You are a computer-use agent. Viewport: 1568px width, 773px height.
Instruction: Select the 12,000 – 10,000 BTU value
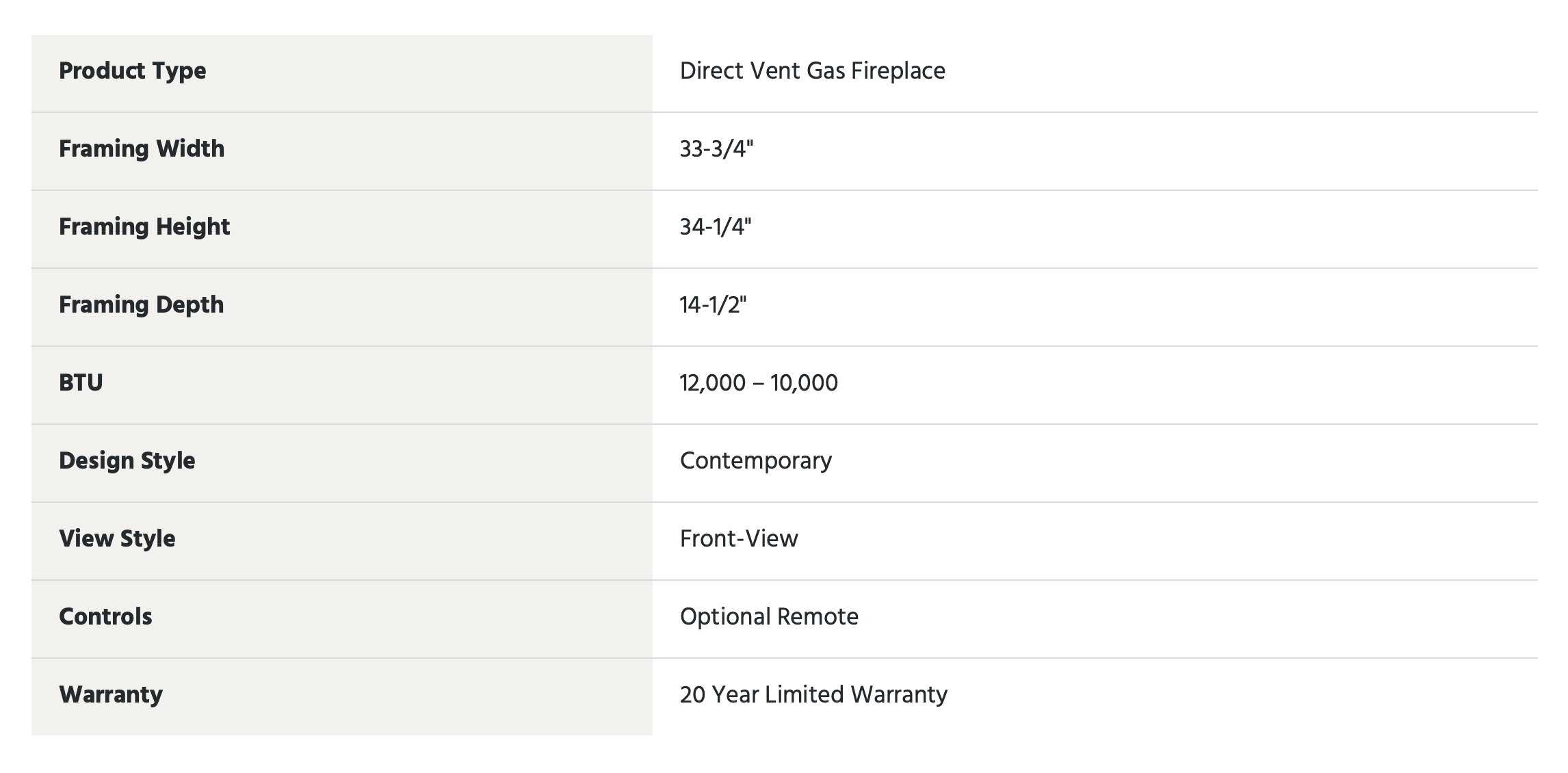pyautogui.click(x=759, y=383)
